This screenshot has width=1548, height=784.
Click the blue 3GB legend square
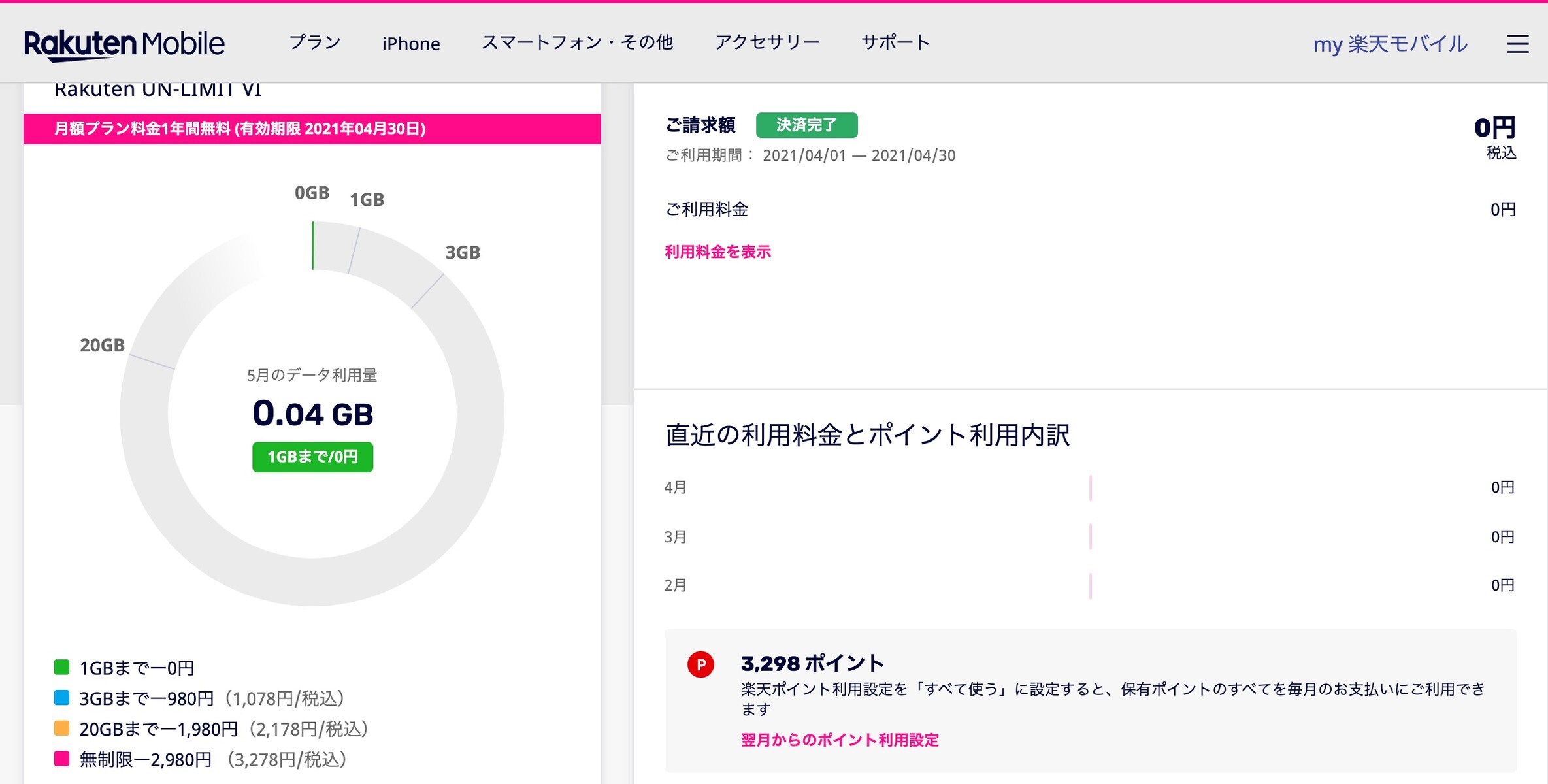(x=61, y=698)
